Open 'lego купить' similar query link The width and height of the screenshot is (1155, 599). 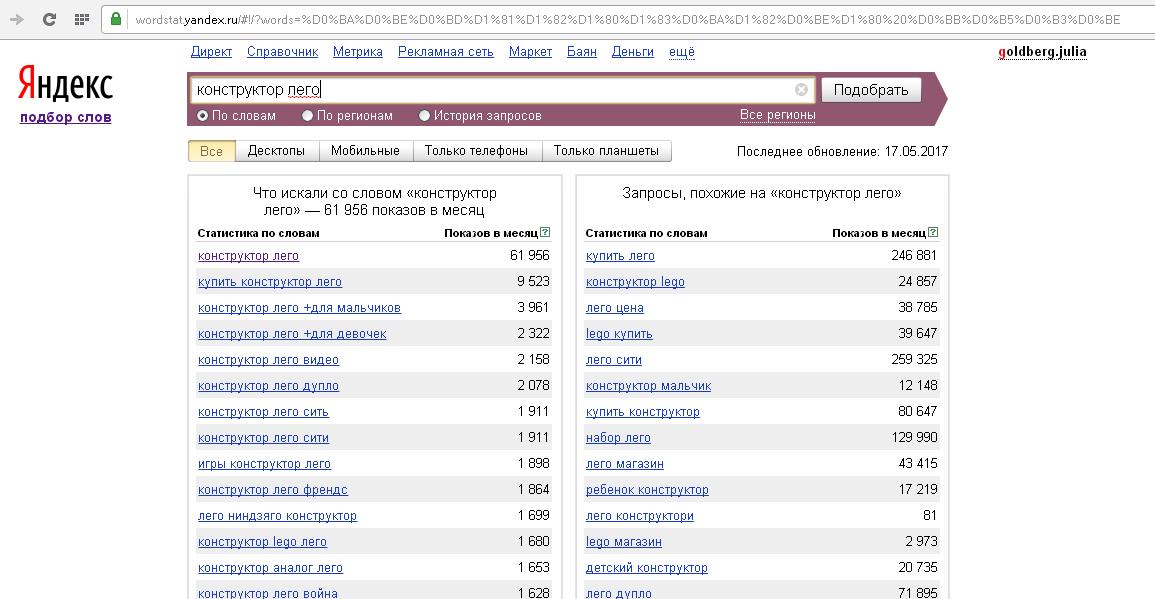[619, 334]
